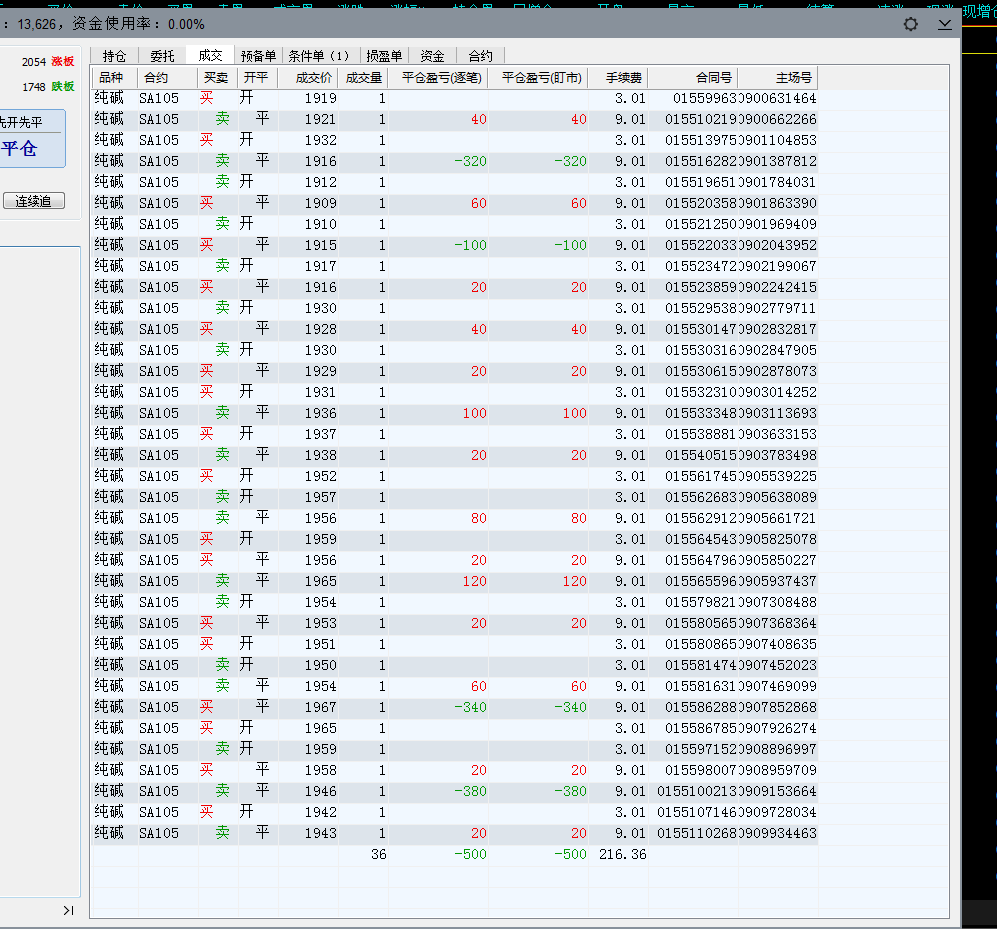Click the -380 profit cell in 逐笔 column

[x=471, y=791]
